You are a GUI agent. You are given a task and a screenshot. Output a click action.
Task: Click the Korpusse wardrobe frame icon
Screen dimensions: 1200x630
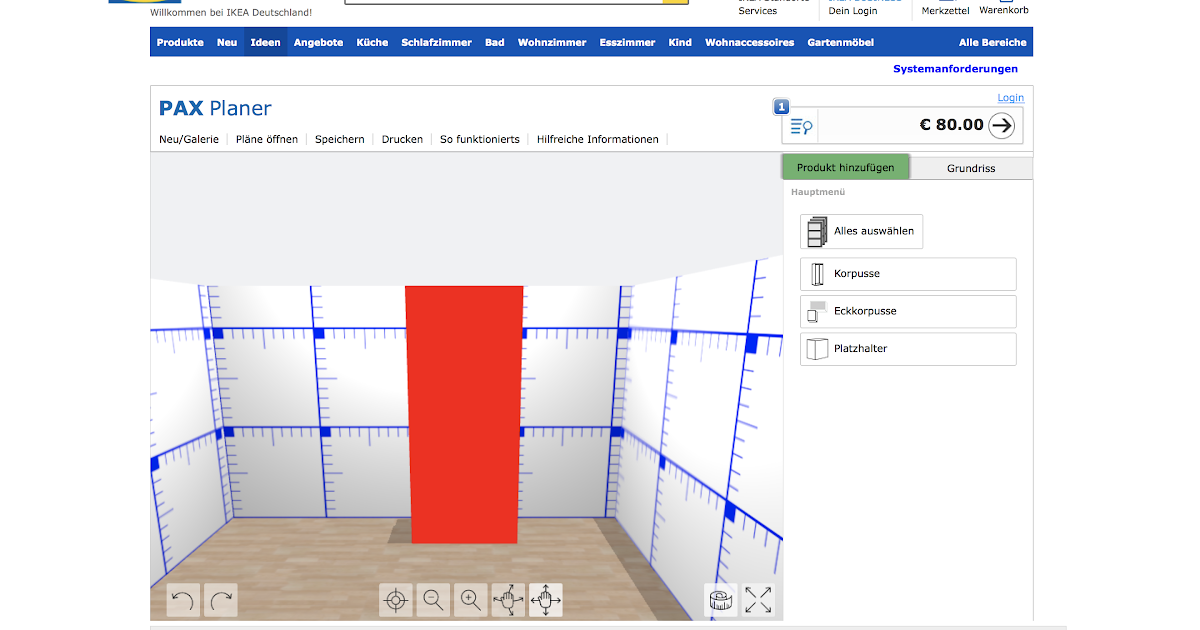click(x=816, y=274)
